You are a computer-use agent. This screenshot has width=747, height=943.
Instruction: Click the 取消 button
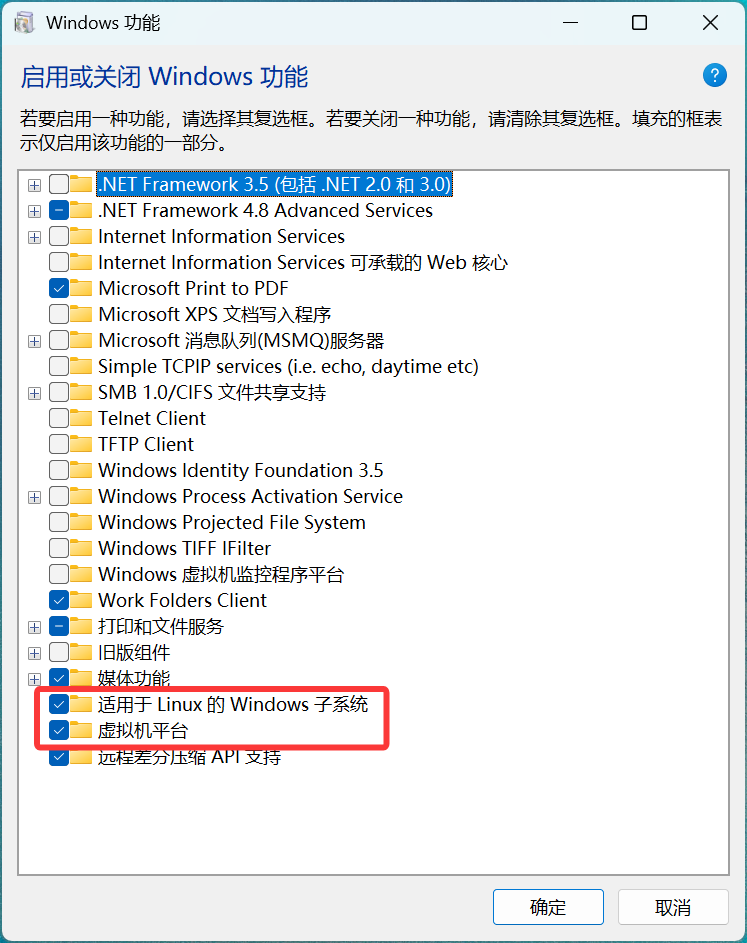(673, 907)
